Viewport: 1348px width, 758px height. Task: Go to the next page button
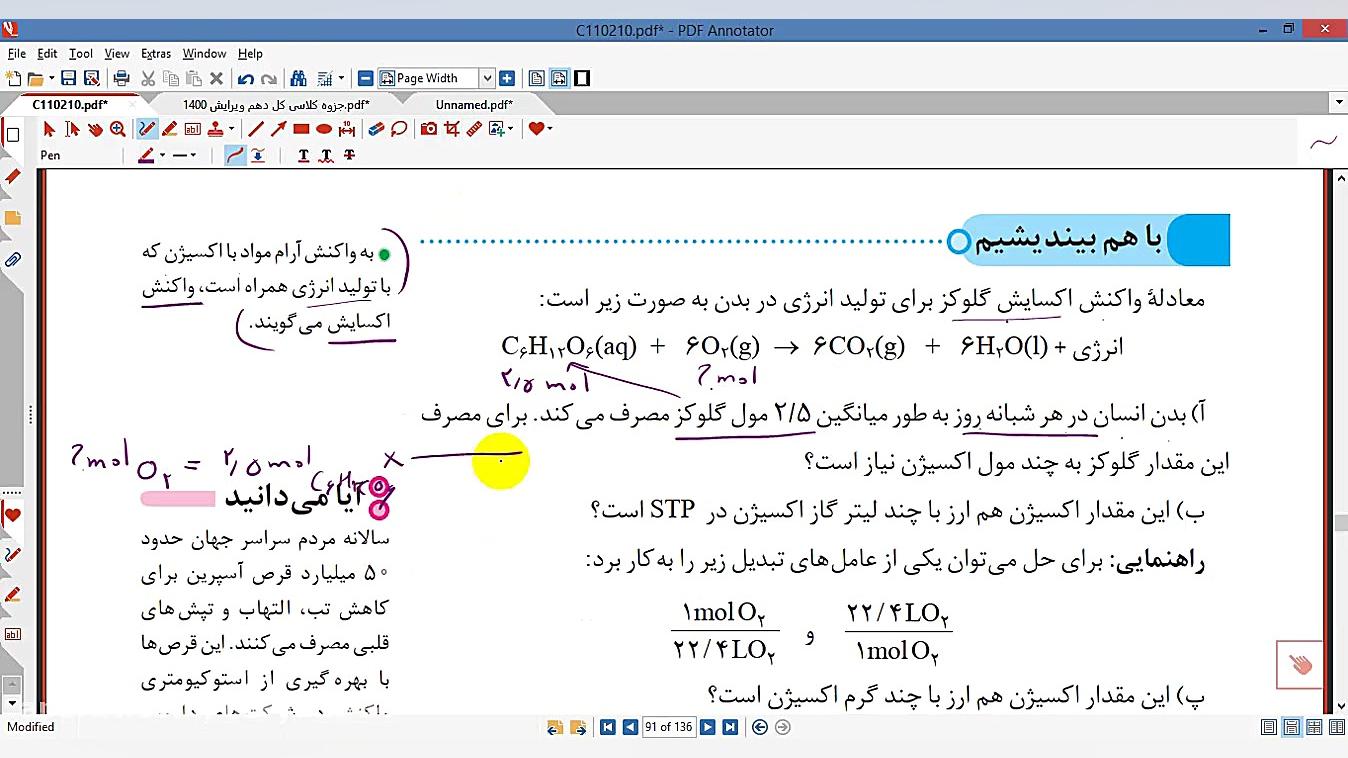tap(707, 728)
